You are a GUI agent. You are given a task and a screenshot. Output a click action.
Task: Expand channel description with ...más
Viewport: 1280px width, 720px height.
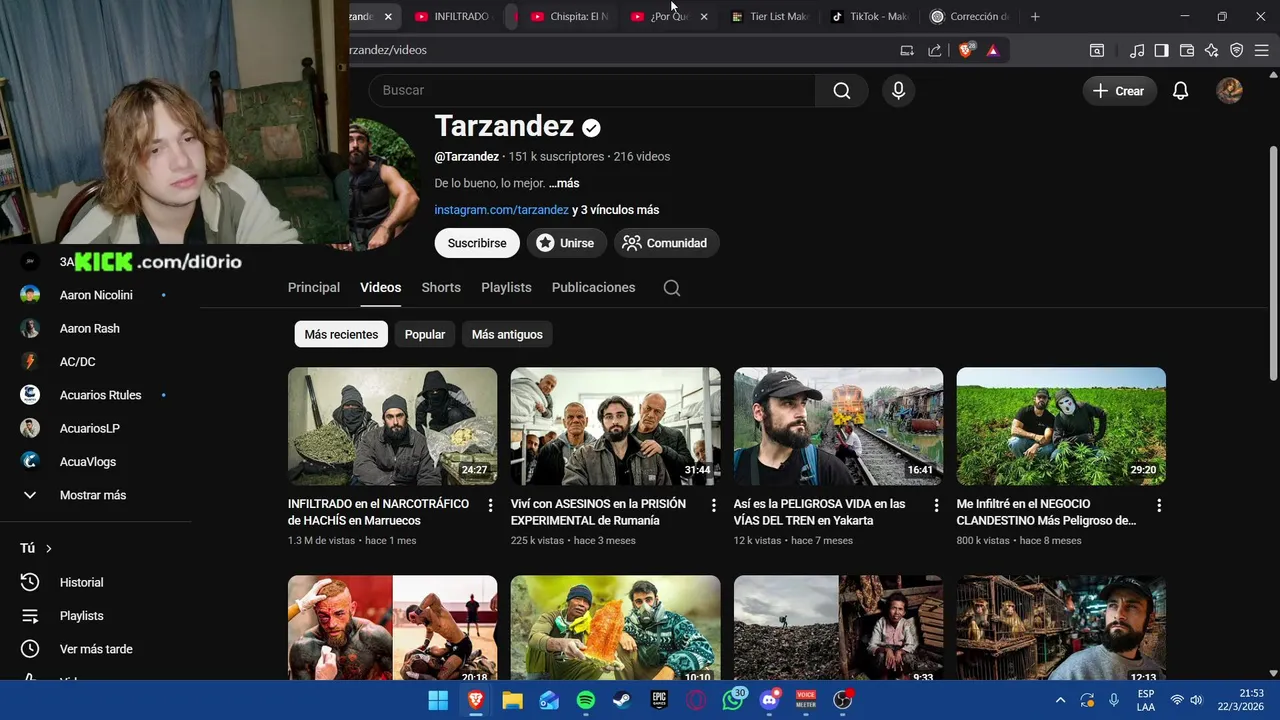tap(564, 183)
